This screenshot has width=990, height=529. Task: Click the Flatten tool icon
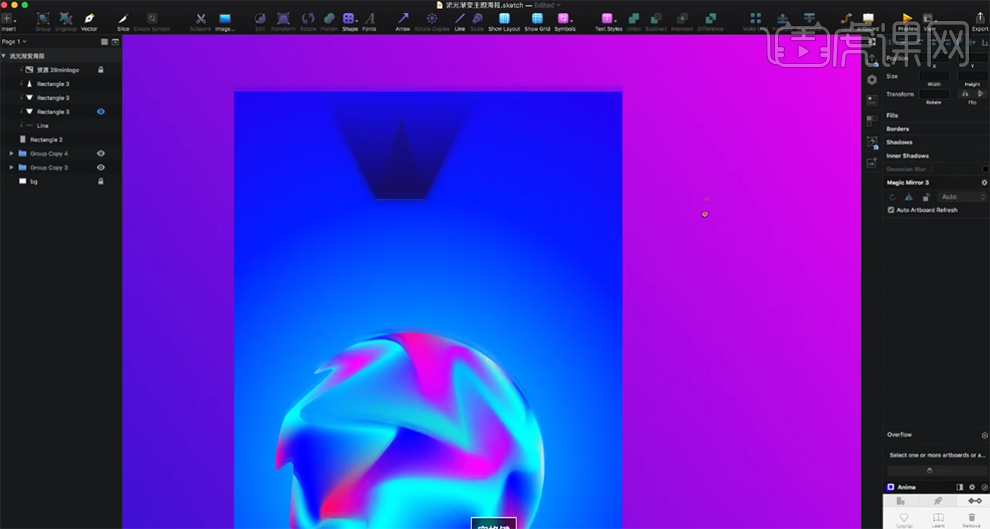point(329,18)
